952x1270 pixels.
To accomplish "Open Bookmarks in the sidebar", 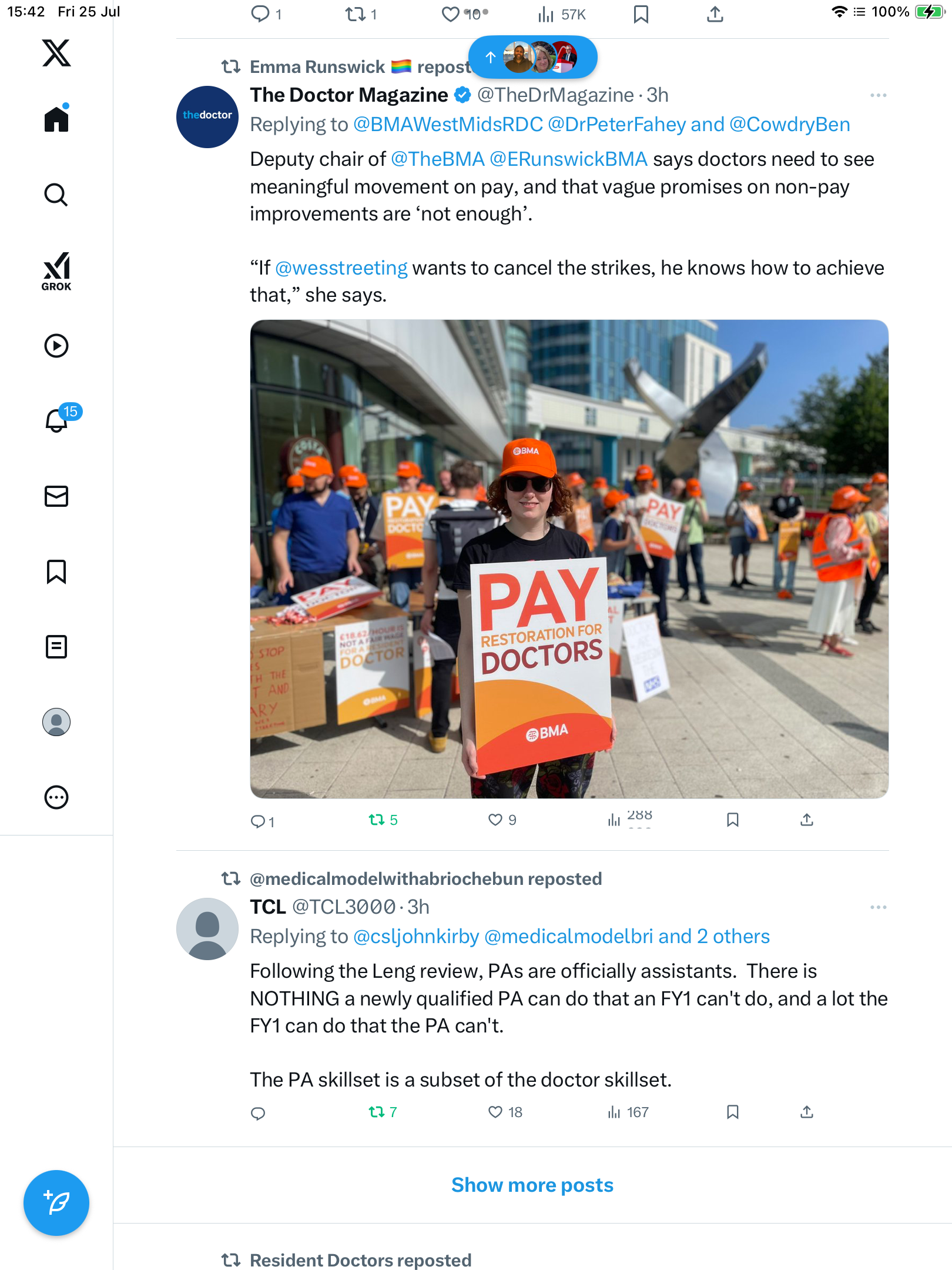I will (56, 571).
